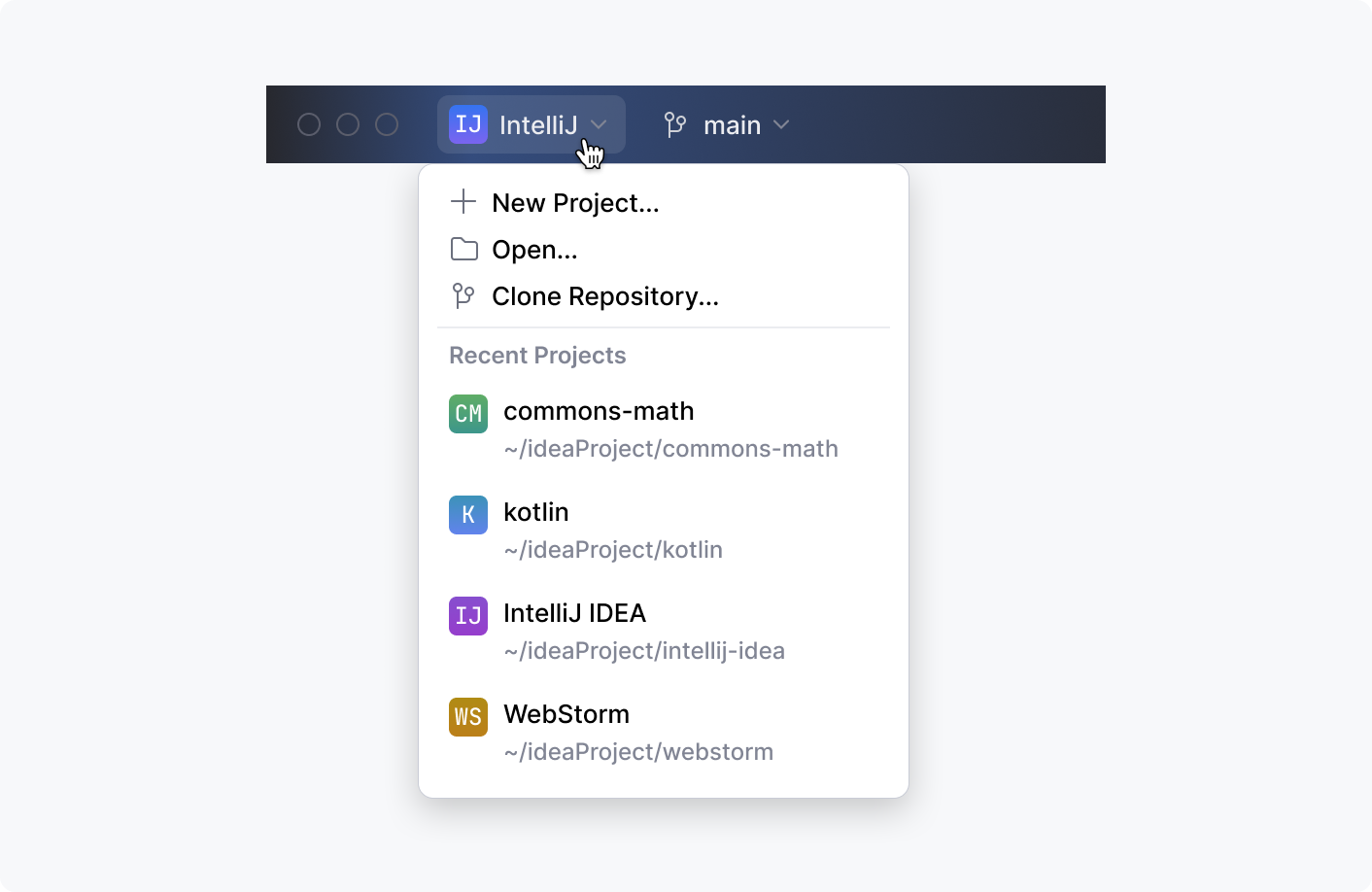1372x892 pixels.
Task: Click the purple IJ IntelliJ IDEA icon
Action: tap(468, 616)
